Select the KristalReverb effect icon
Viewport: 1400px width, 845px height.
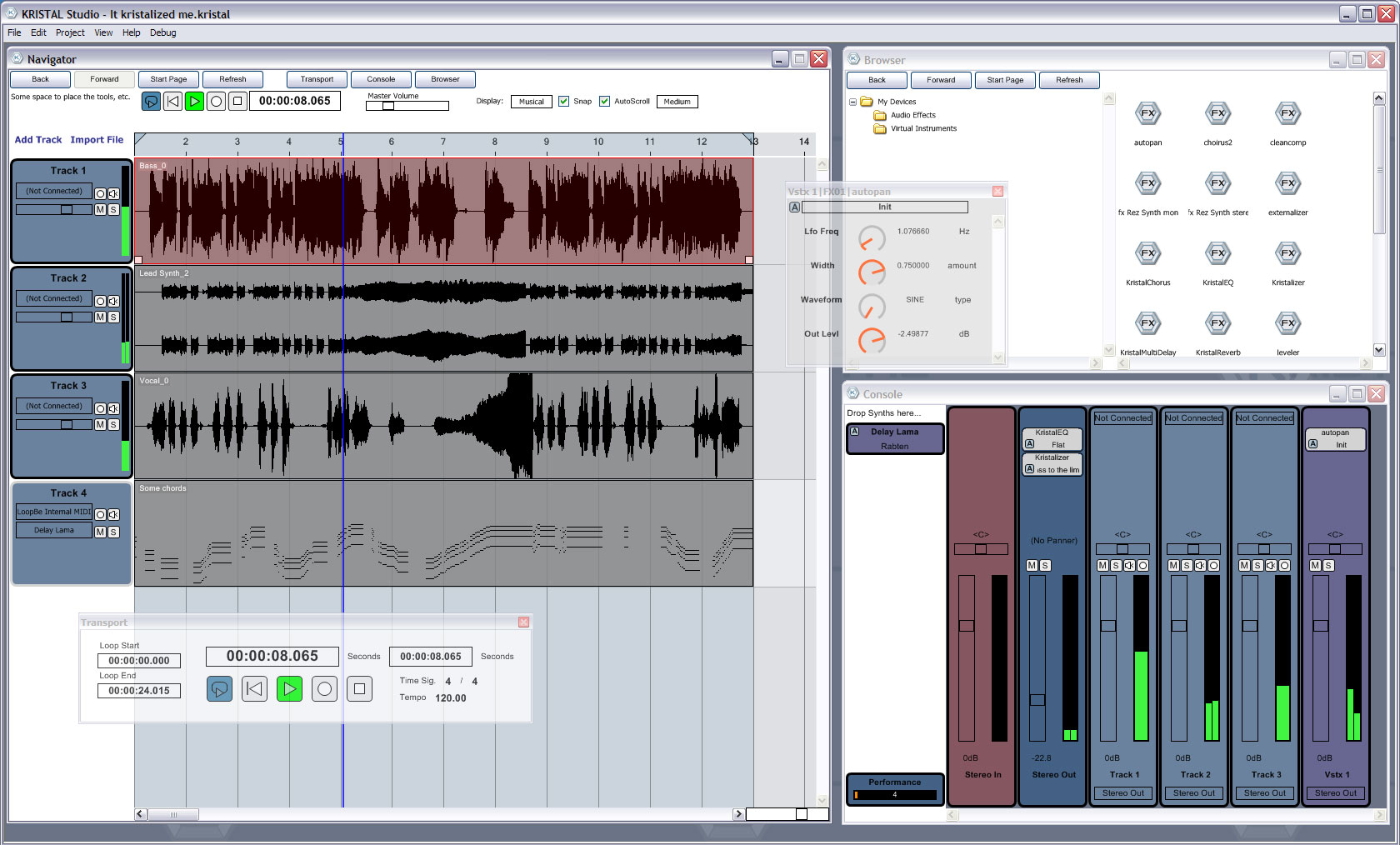pos(1217,324)
